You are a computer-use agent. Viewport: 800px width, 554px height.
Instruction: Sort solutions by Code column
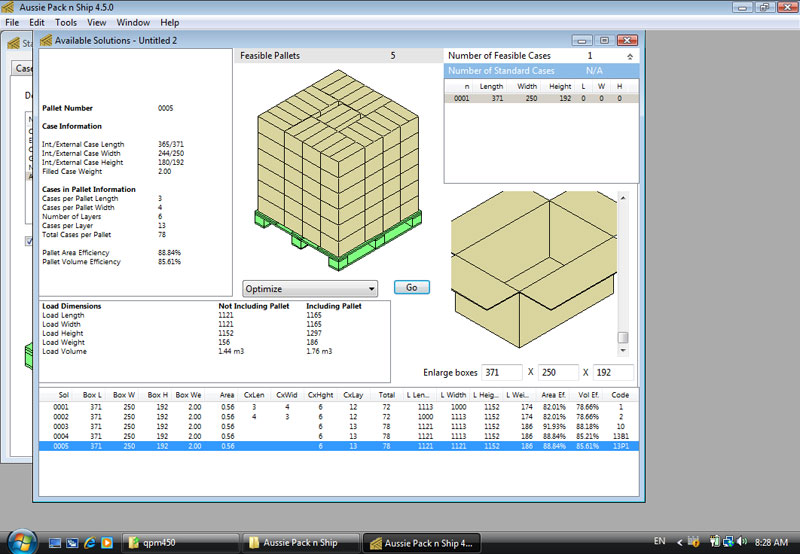click(x=620, y=395)
